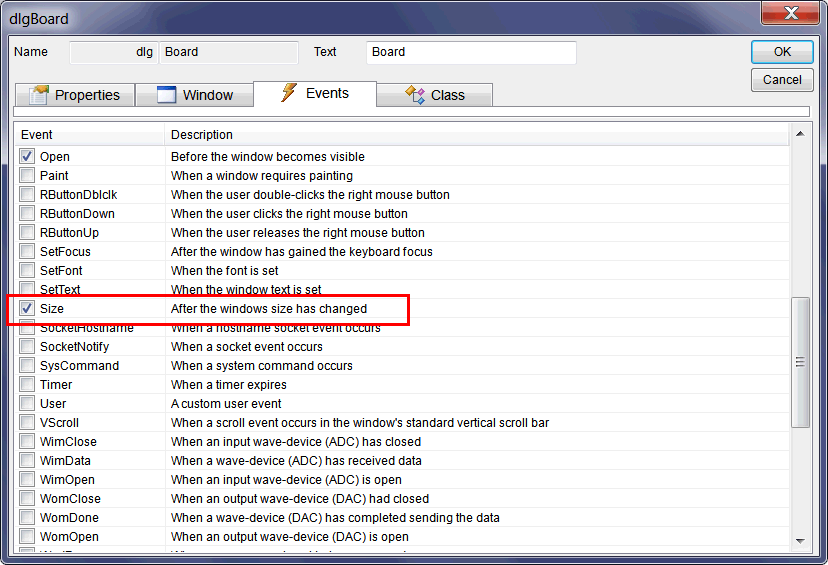Check the RButtonDown event
Viewport: 828px width, 565px height.
click(27, 213)
